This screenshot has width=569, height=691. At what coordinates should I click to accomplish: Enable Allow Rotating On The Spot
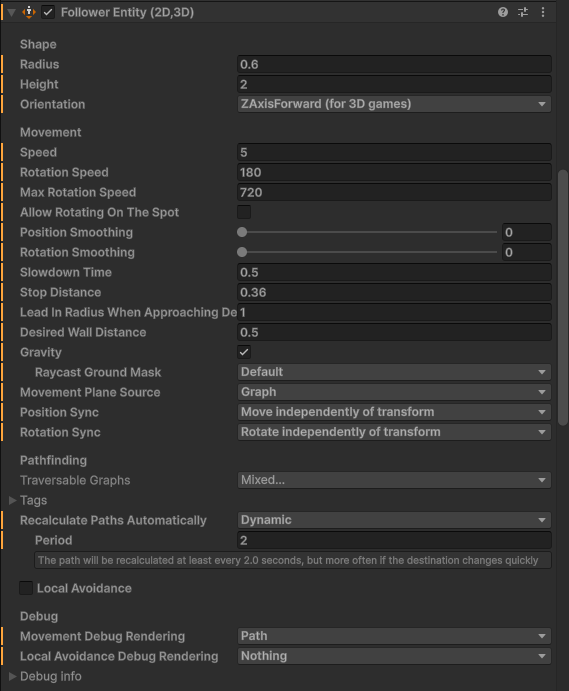pyautogui.click(x=244, y=212)
